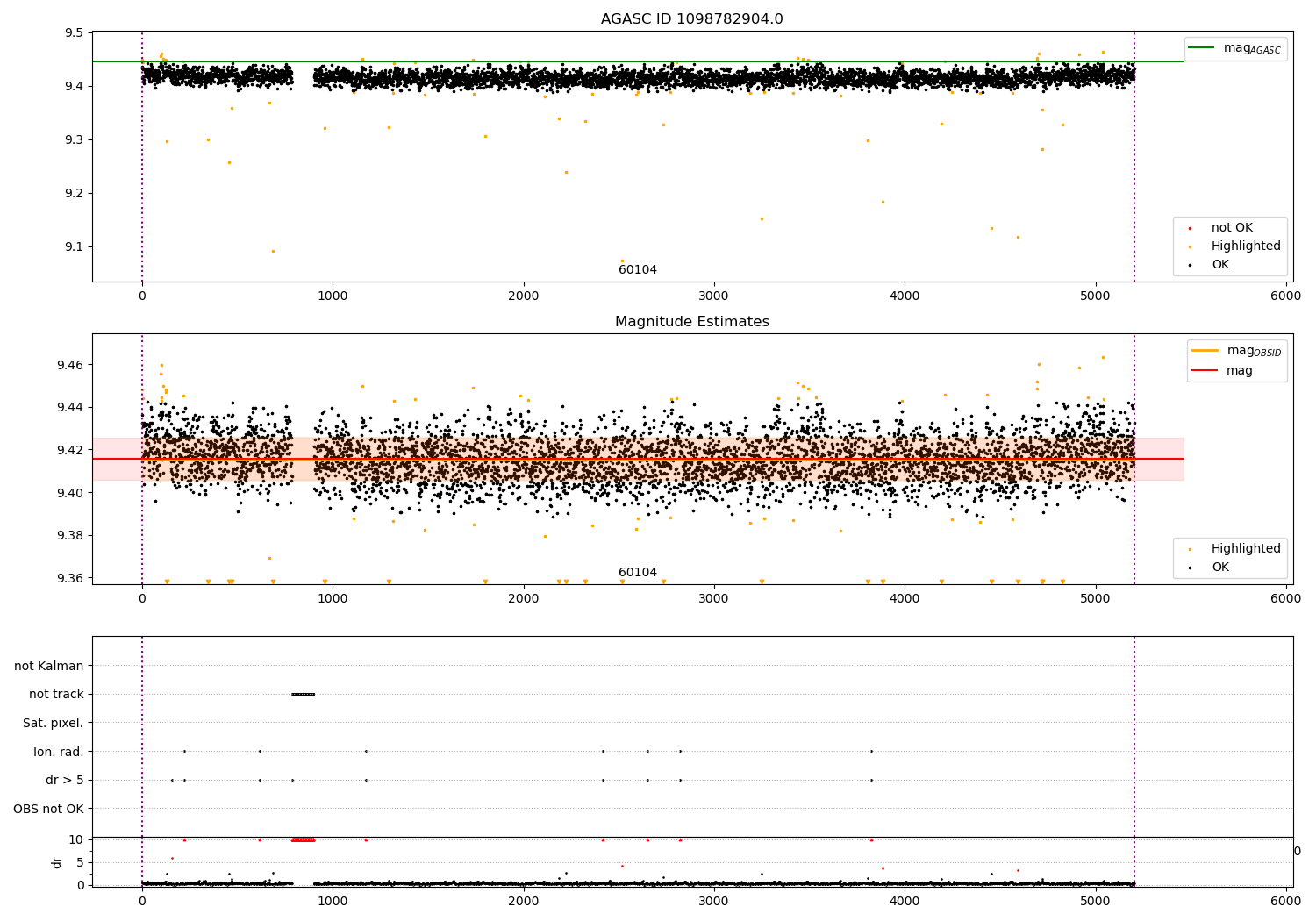This screenshot has height=921, width=1316.
Task: Click the 'not track' axis label
Action: (56, 695)
